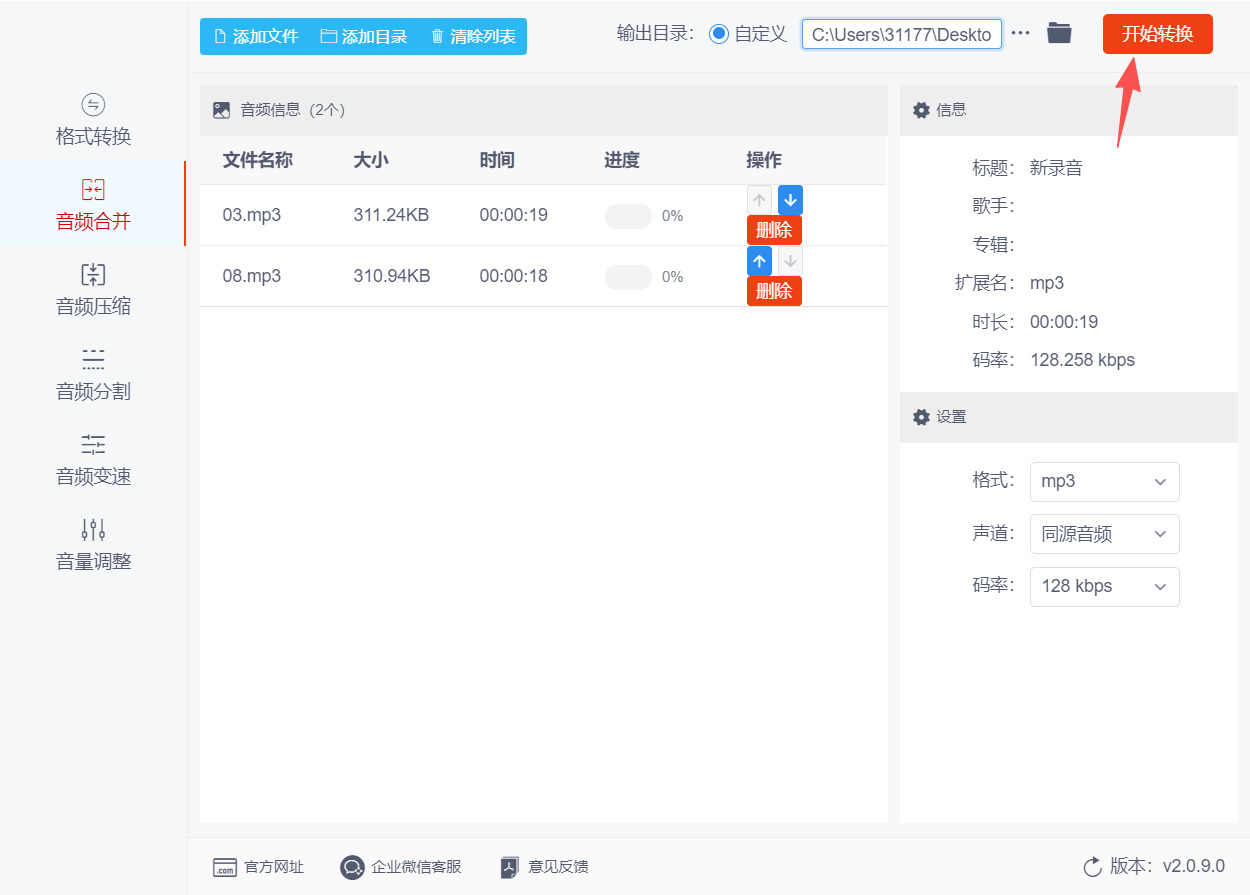The width and height of the screenshot is (1250, 895).
Task: Click the 00:00:18 duration cell
Action: pos(513,276)
